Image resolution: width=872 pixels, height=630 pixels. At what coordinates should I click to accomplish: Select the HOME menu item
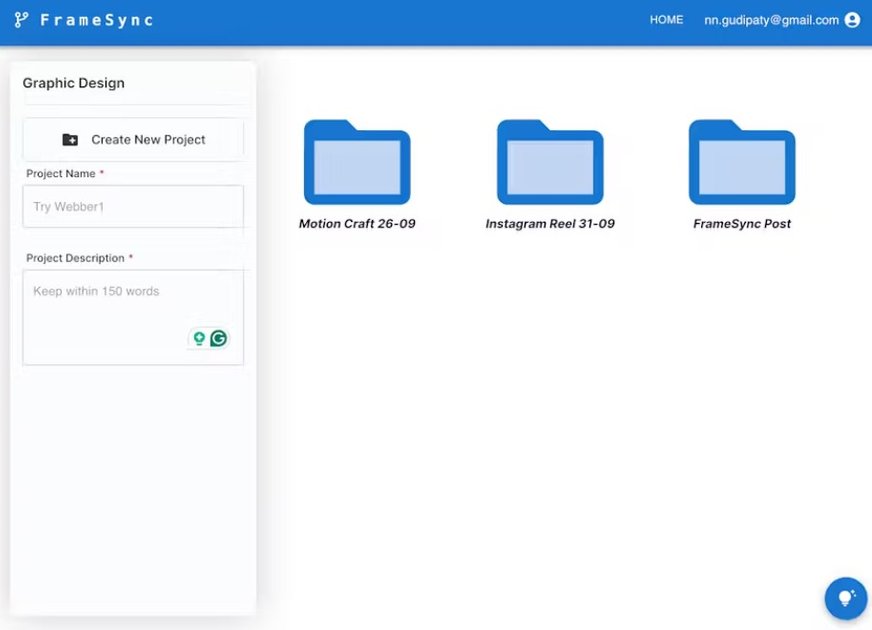point(666,19)
